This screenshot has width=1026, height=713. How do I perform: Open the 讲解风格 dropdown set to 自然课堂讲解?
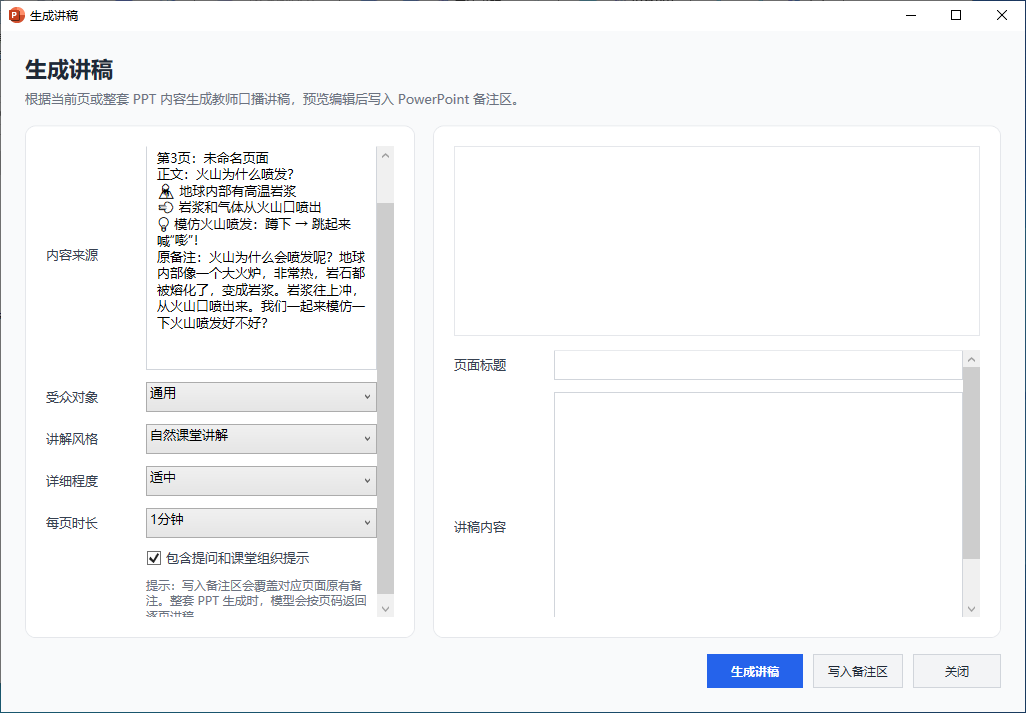coord(261,439)
